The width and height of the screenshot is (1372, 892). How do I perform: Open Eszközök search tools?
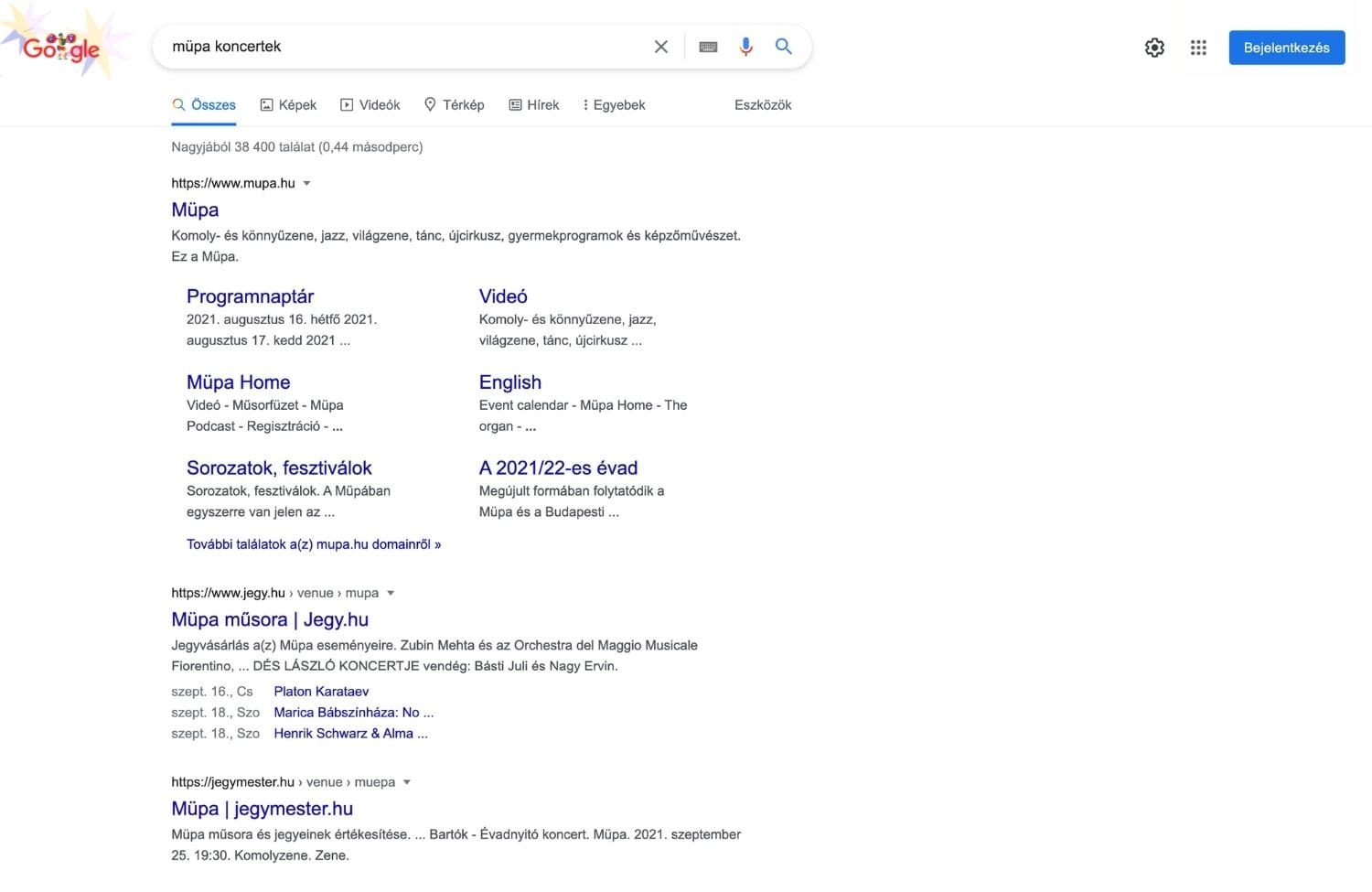pos(763,105)
